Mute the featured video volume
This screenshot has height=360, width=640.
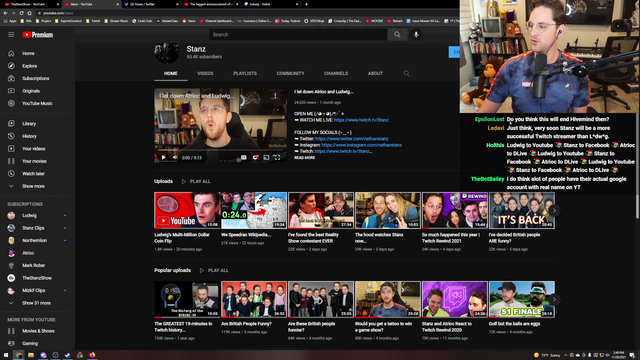pos(175,158)
